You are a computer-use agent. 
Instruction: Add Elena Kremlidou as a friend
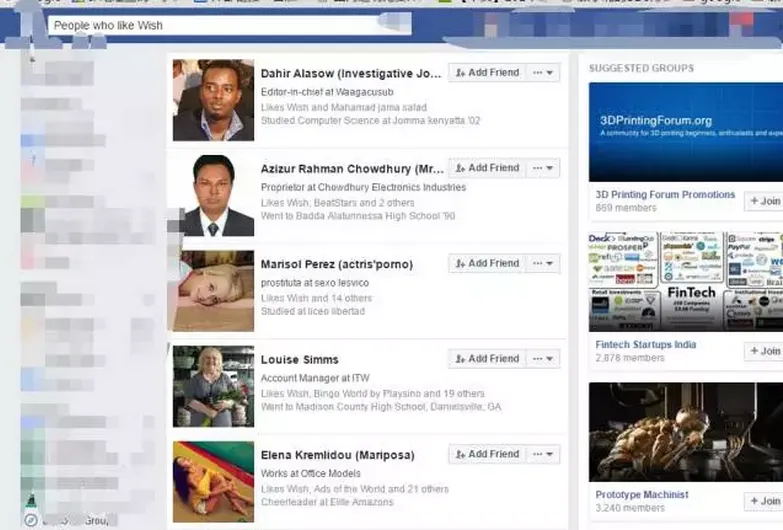487,455
